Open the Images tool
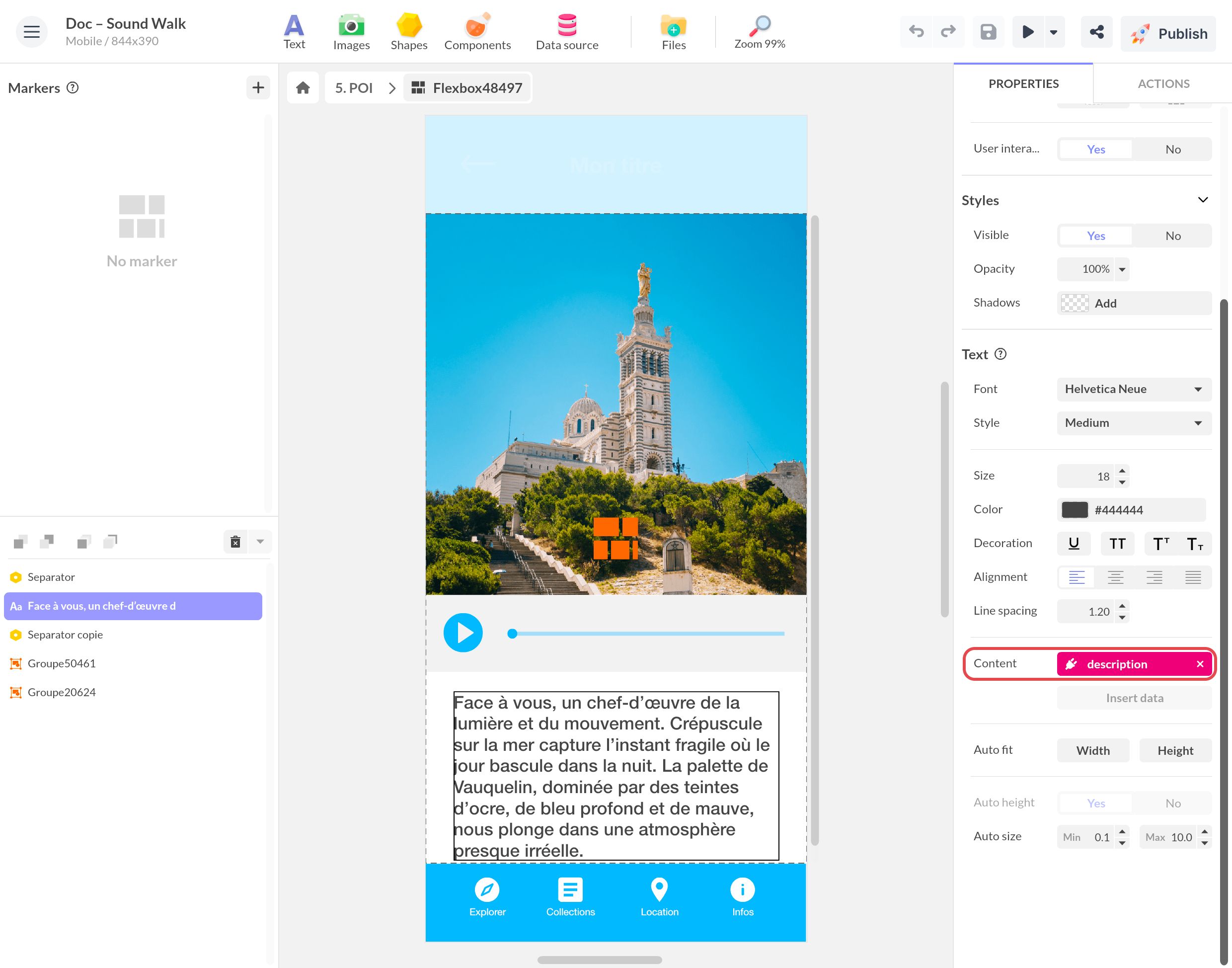Viewport: 1232px width, 968px height. [351, 32]
